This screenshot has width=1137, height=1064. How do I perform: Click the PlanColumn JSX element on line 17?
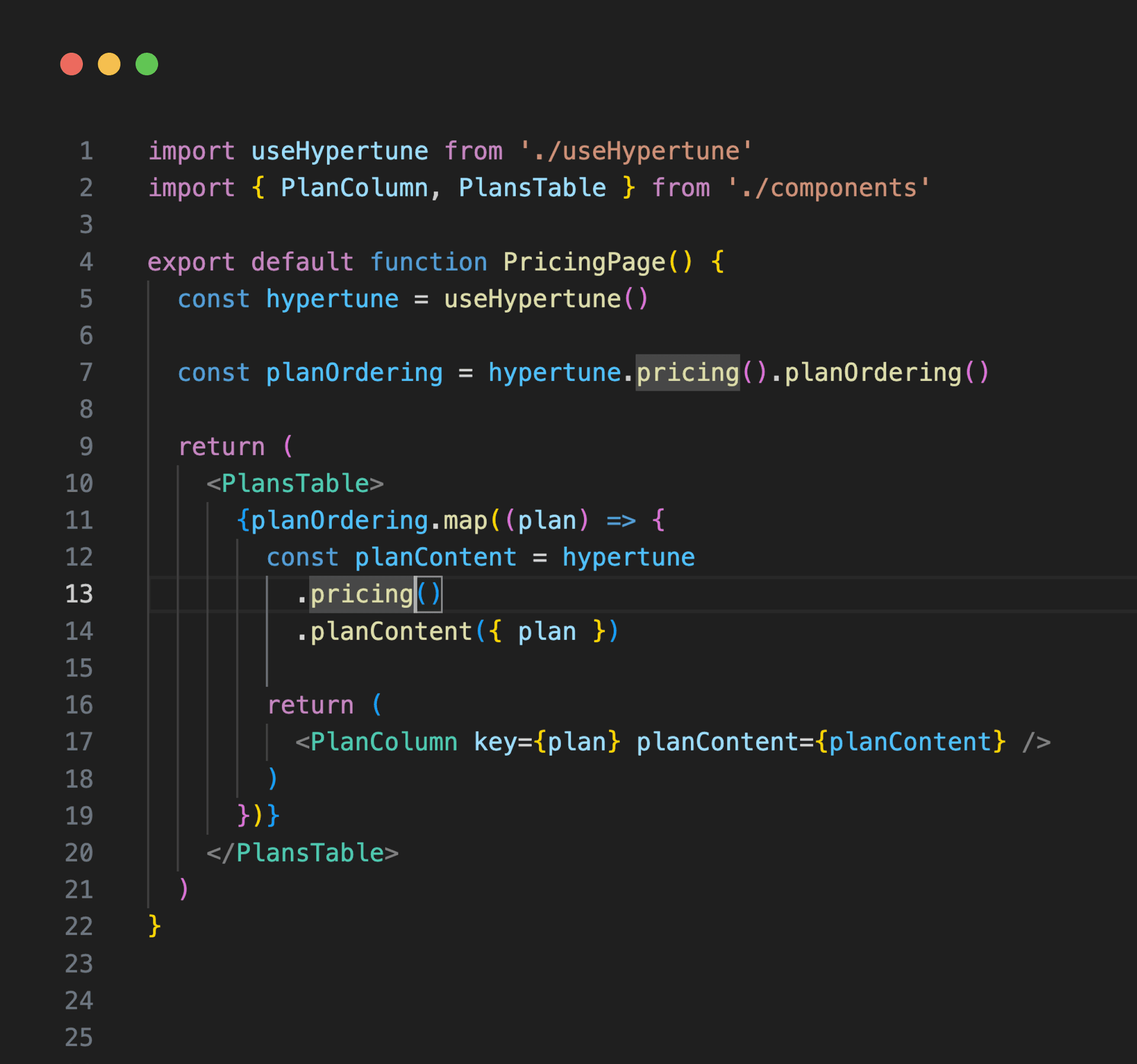383,742
